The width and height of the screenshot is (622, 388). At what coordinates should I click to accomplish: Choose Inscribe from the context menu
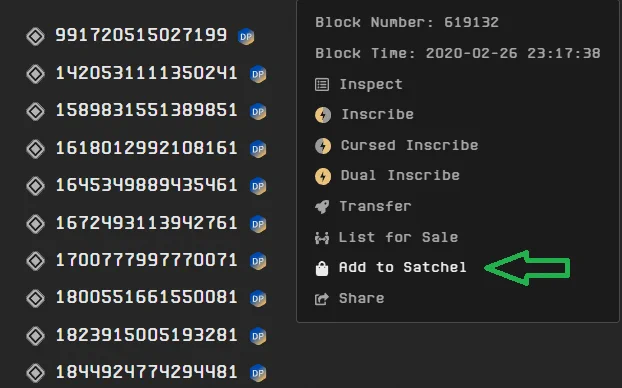(378, 115)
